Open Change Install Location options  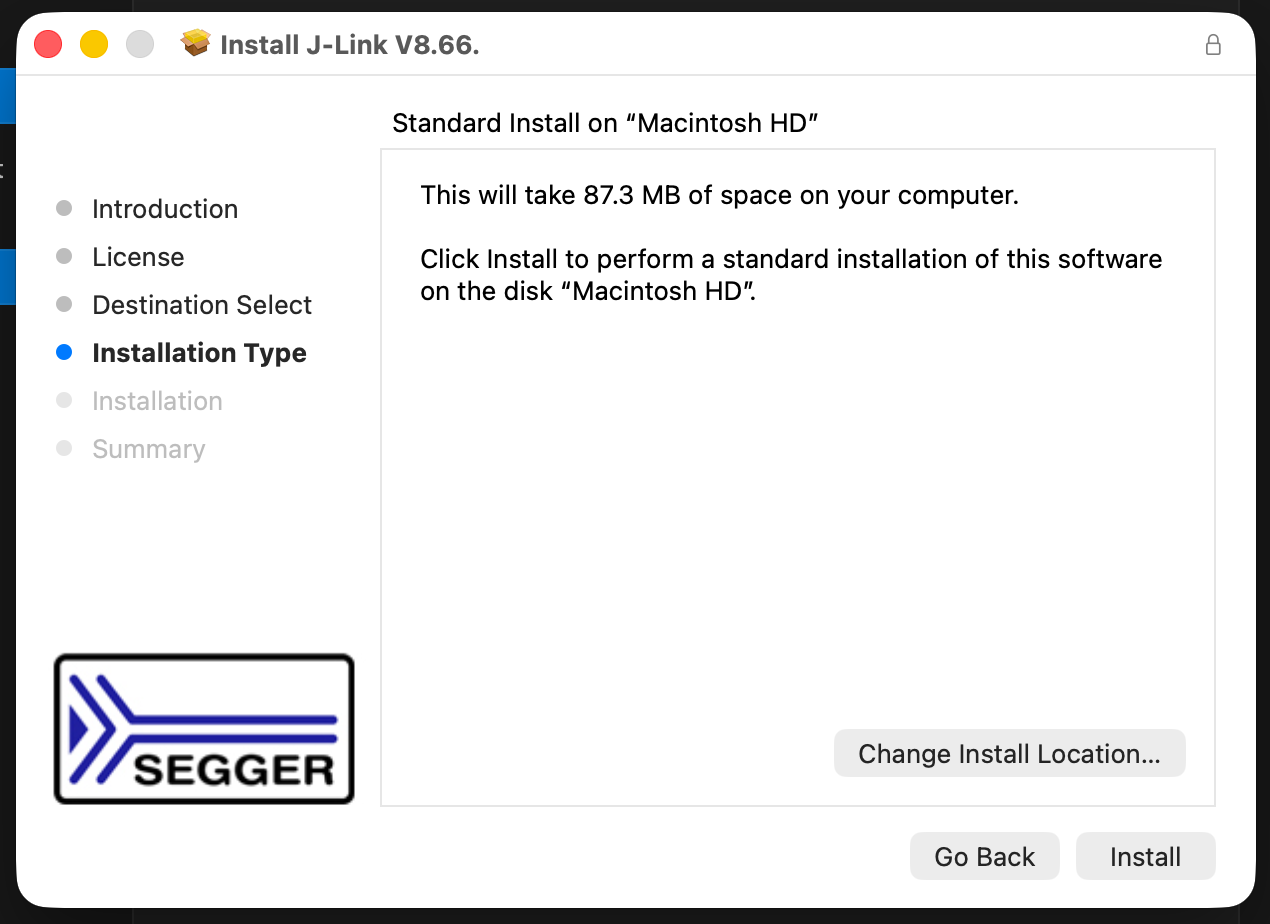(1009, 754)
